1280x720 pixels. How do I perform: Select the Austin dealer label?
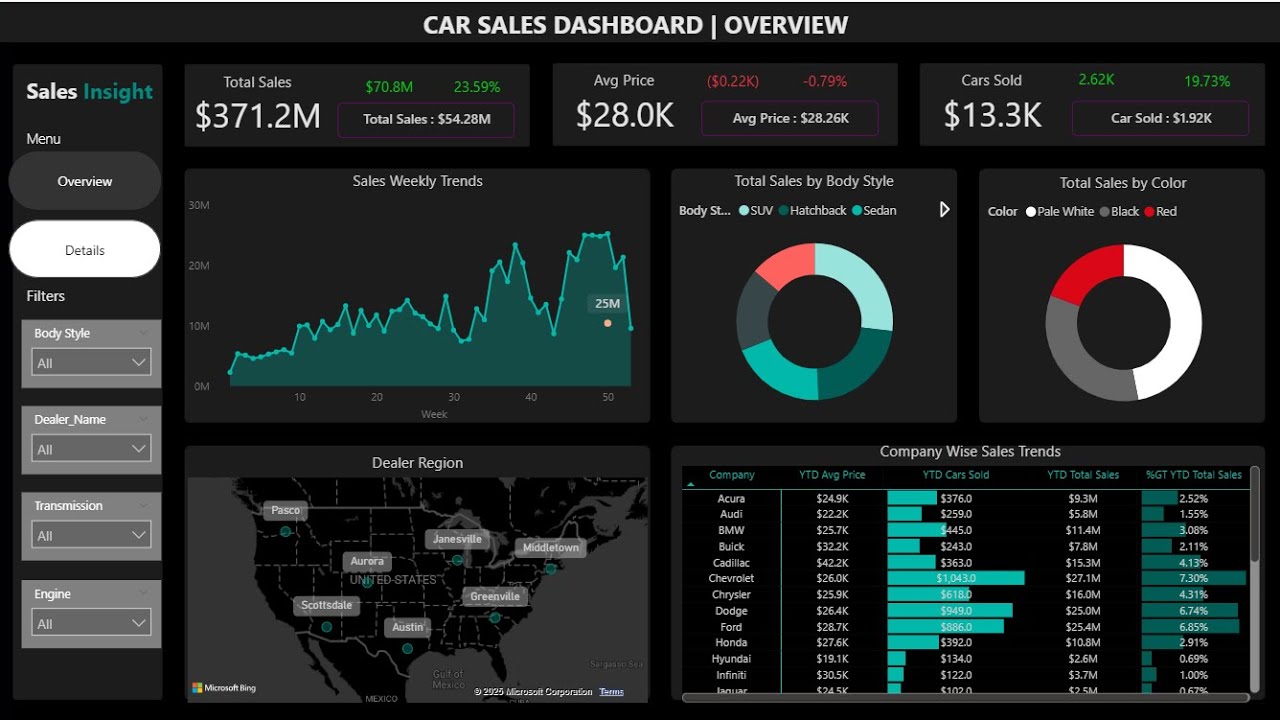(408, 627)
